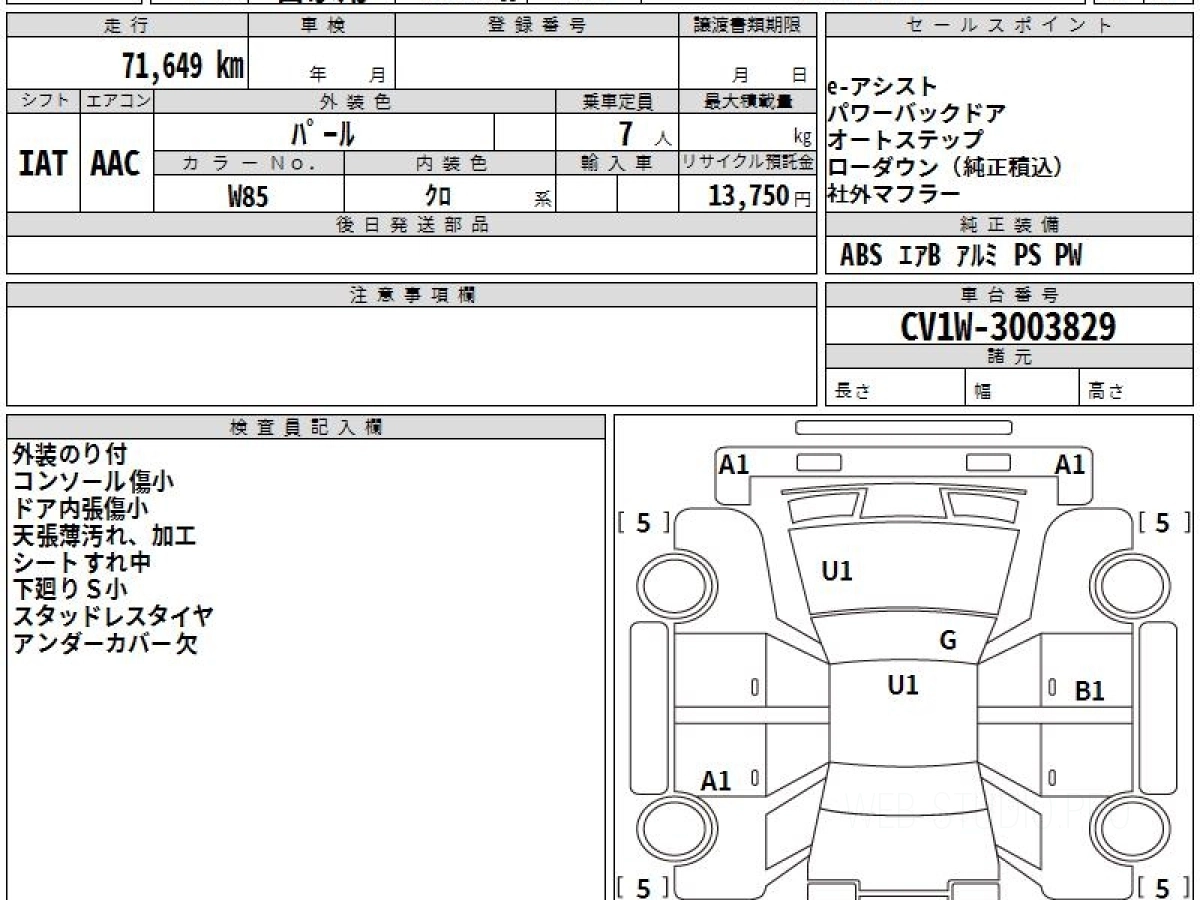Screen dimensions: 1200x900
Task: Select the コンソール傷小 inspector note
Action: click(93, 482)
